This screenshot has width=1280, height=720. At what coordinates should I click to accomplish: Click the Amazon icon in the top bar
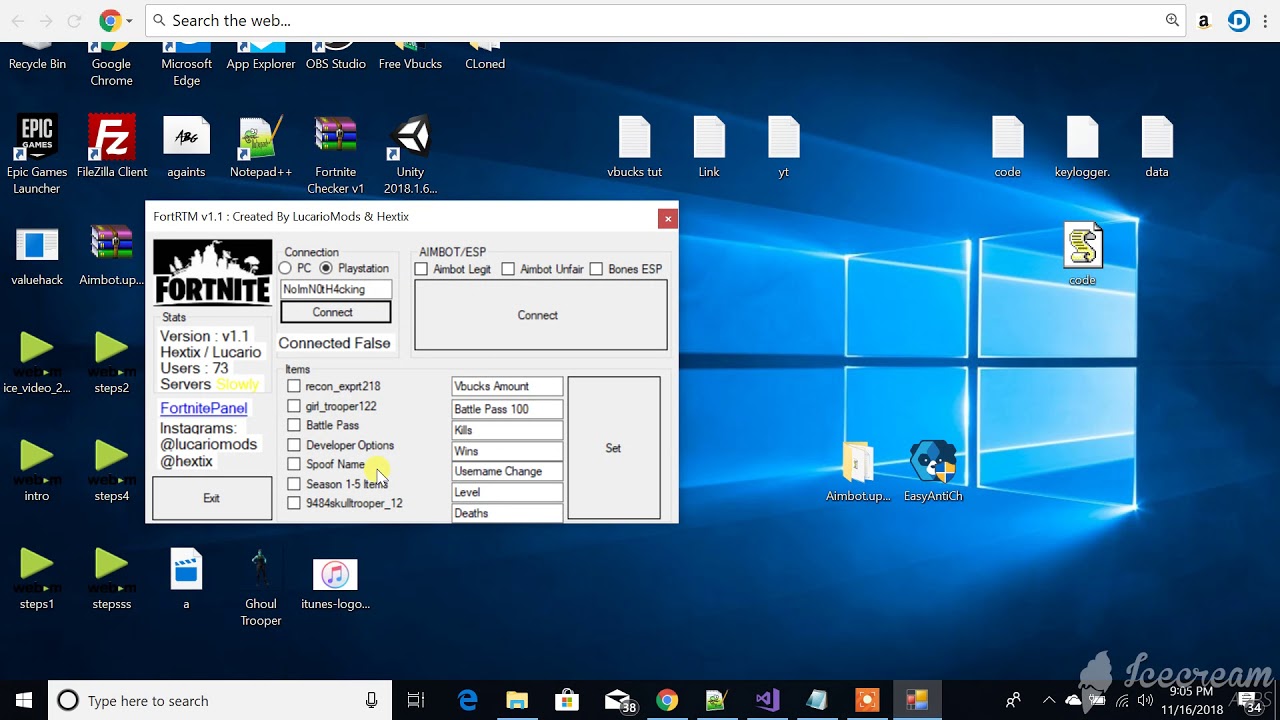pyautogui.click(x=1204, y=21)
